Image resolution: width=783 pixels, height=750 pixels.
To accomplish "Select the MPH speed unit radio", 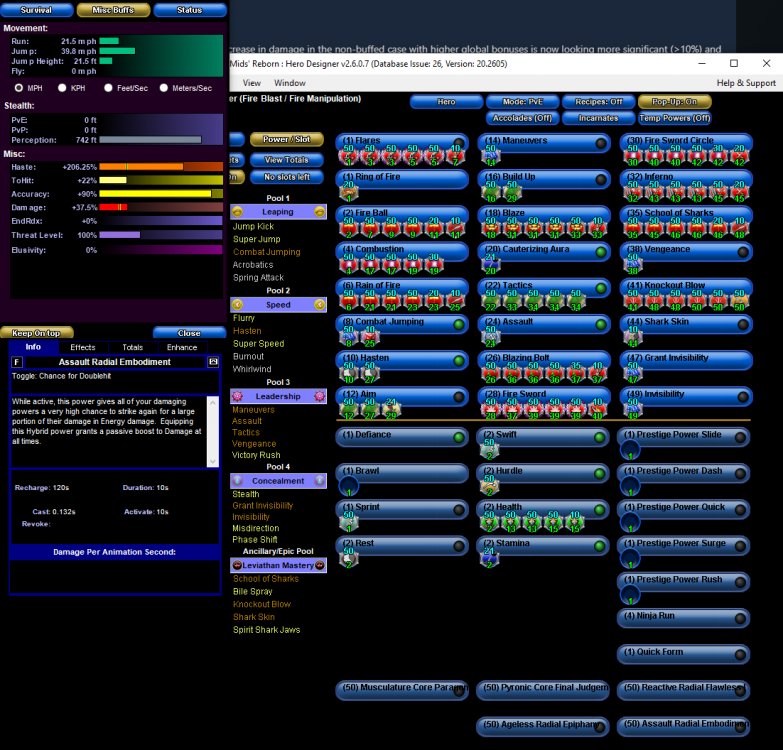I will tap(19, 88).
